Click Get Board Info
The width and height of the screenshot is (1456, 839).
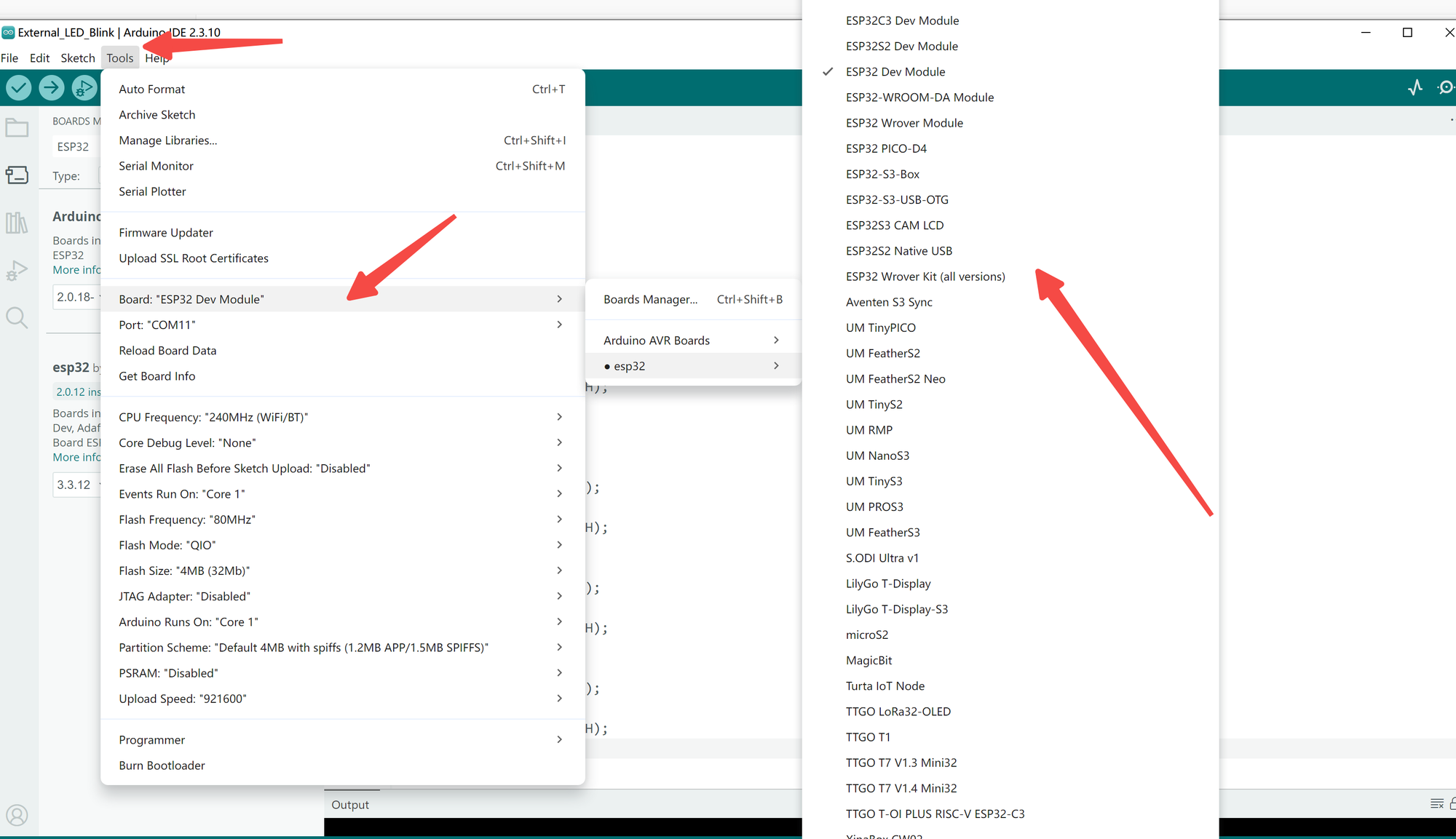coord(342,376)
